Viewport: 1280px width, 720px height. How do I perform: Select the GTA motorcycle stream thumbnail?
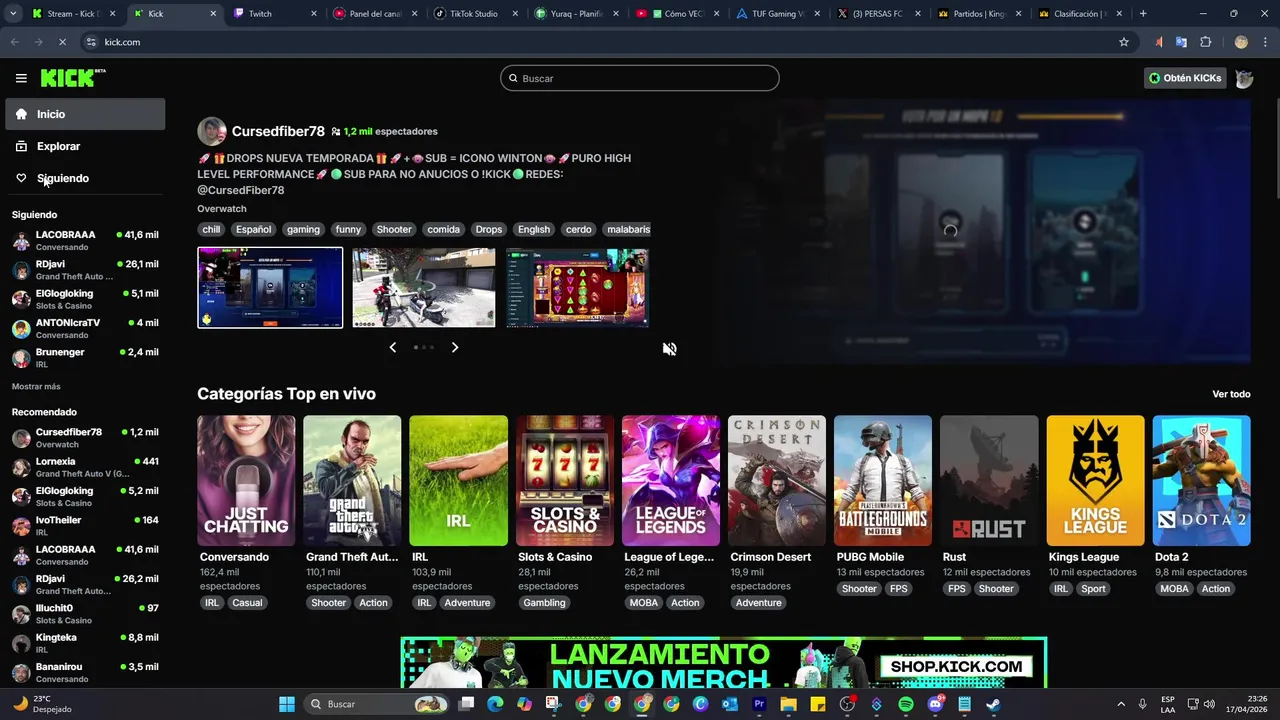pos(424,288)
